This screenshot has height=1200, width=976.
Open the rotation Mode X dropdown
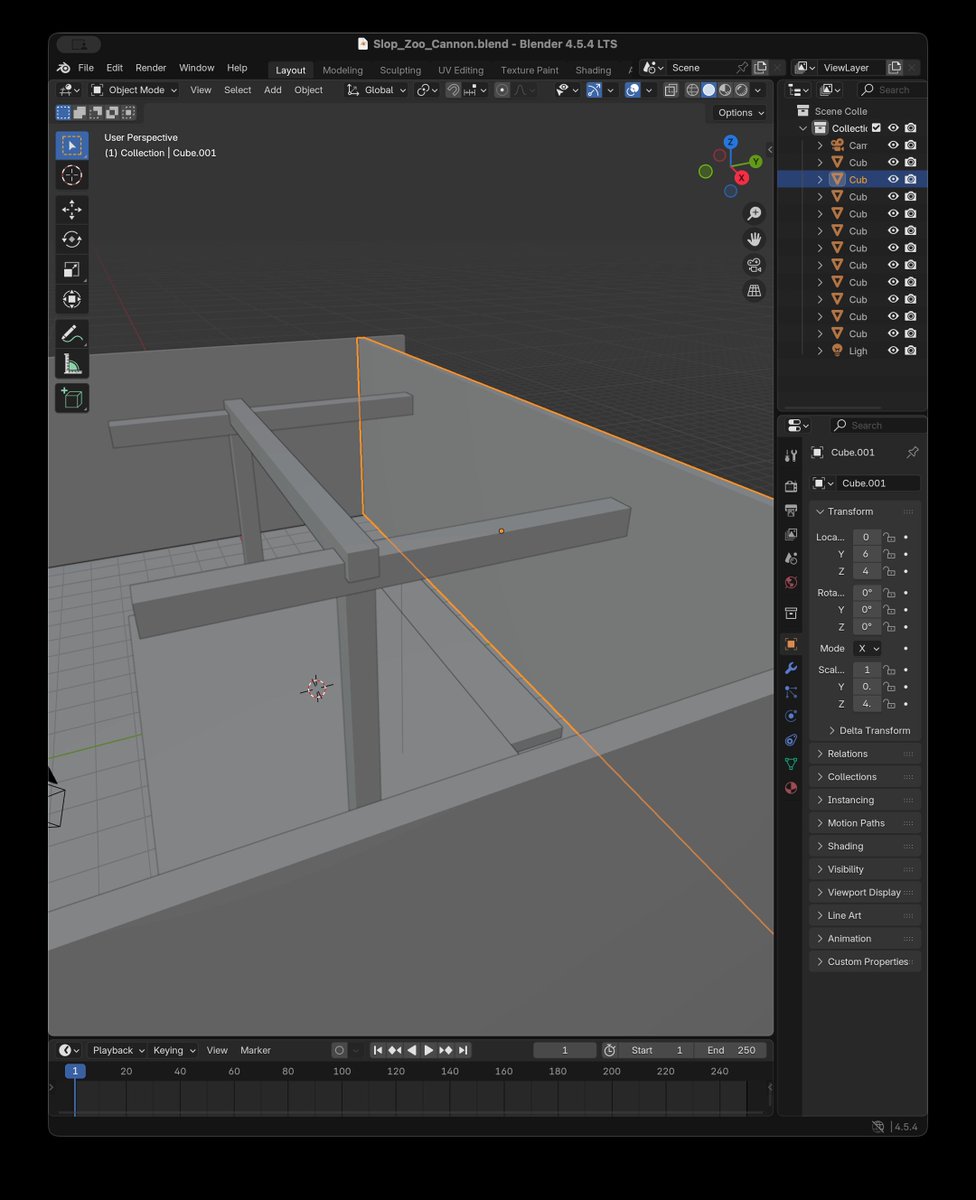tap(868, 648)
